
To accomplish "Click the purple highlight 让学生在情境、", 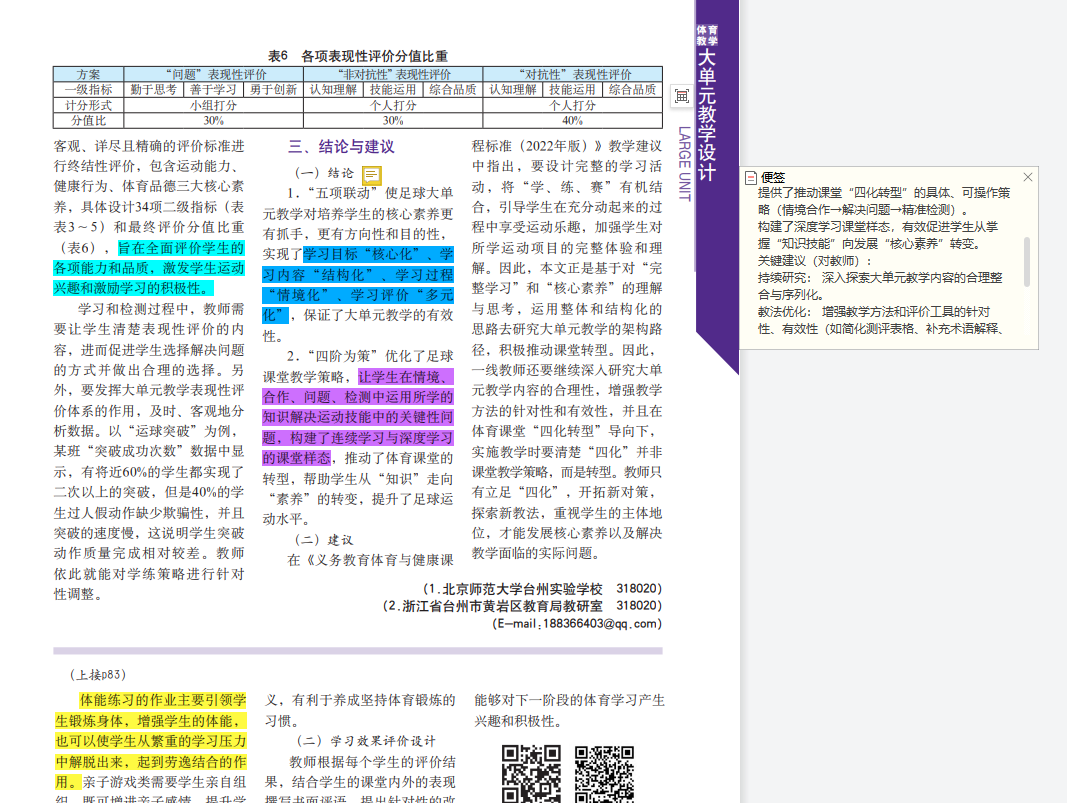I will click(x=406, y=376).
